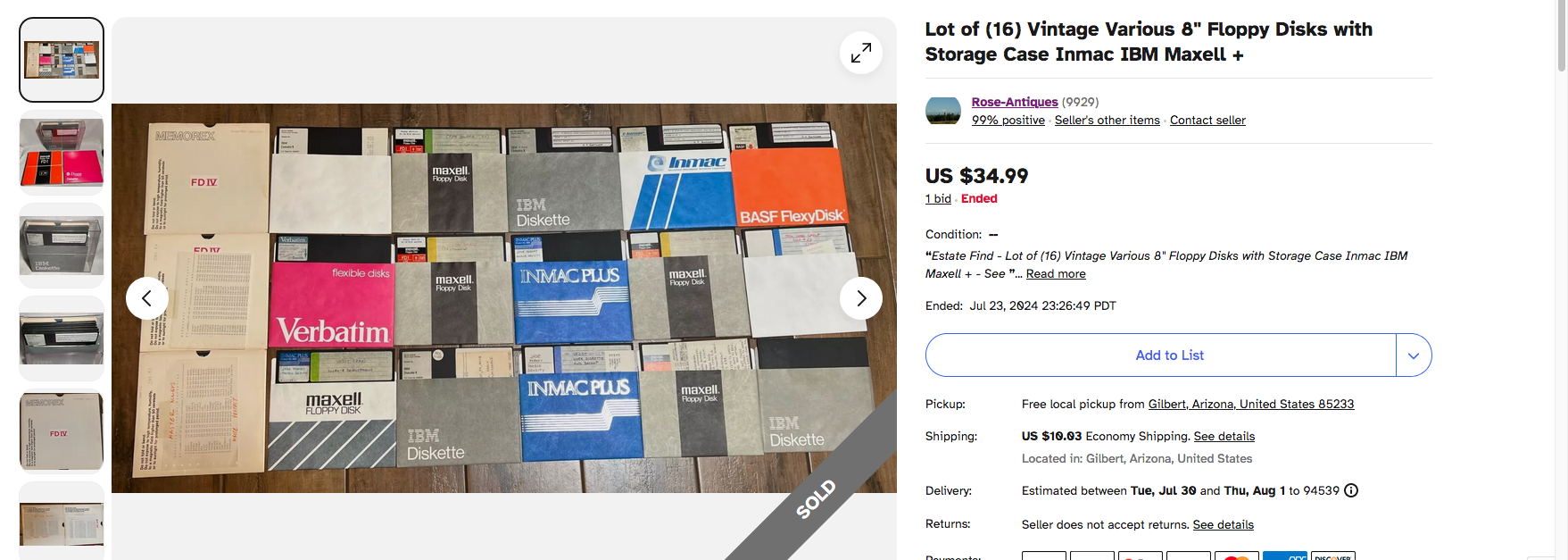Screen dimensions: 1568x560
Task: Click the page vertical scrollbar
Action: tap(1561, 36)
